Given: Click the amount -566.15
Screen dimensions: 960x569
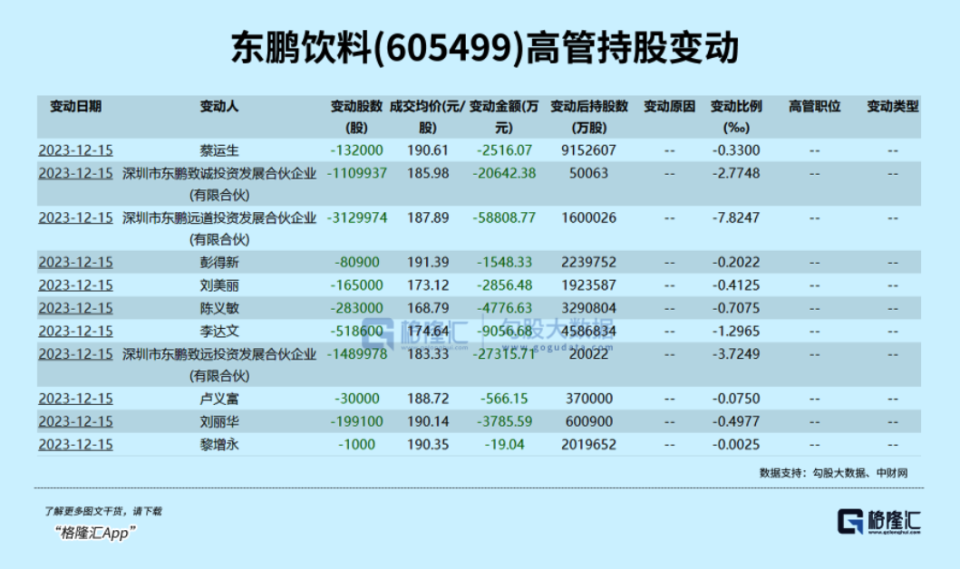Looking at the screenshot, I should tap(504, 399).
